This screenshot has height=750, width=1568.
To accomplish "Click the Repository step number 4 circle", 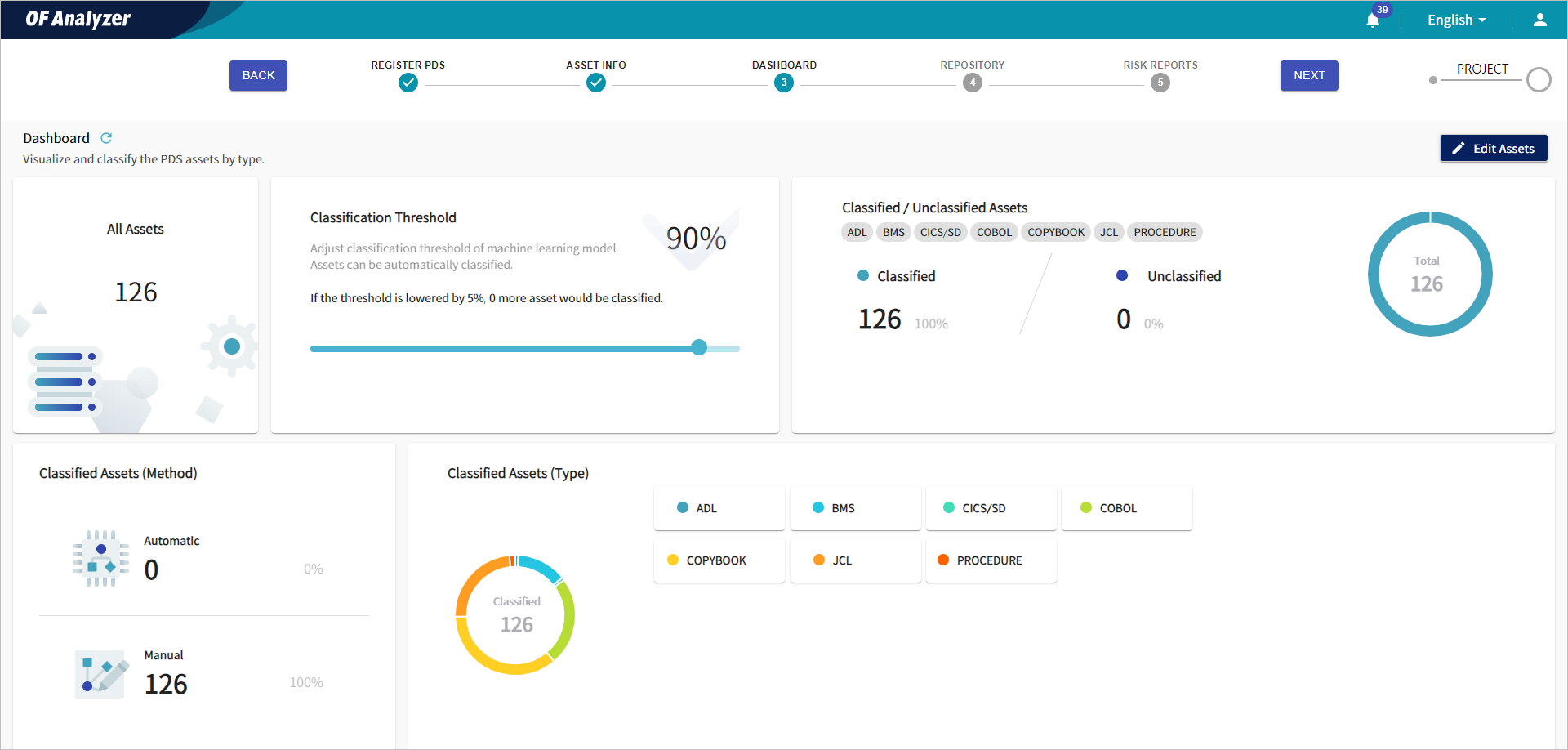I will coord(972,83).
